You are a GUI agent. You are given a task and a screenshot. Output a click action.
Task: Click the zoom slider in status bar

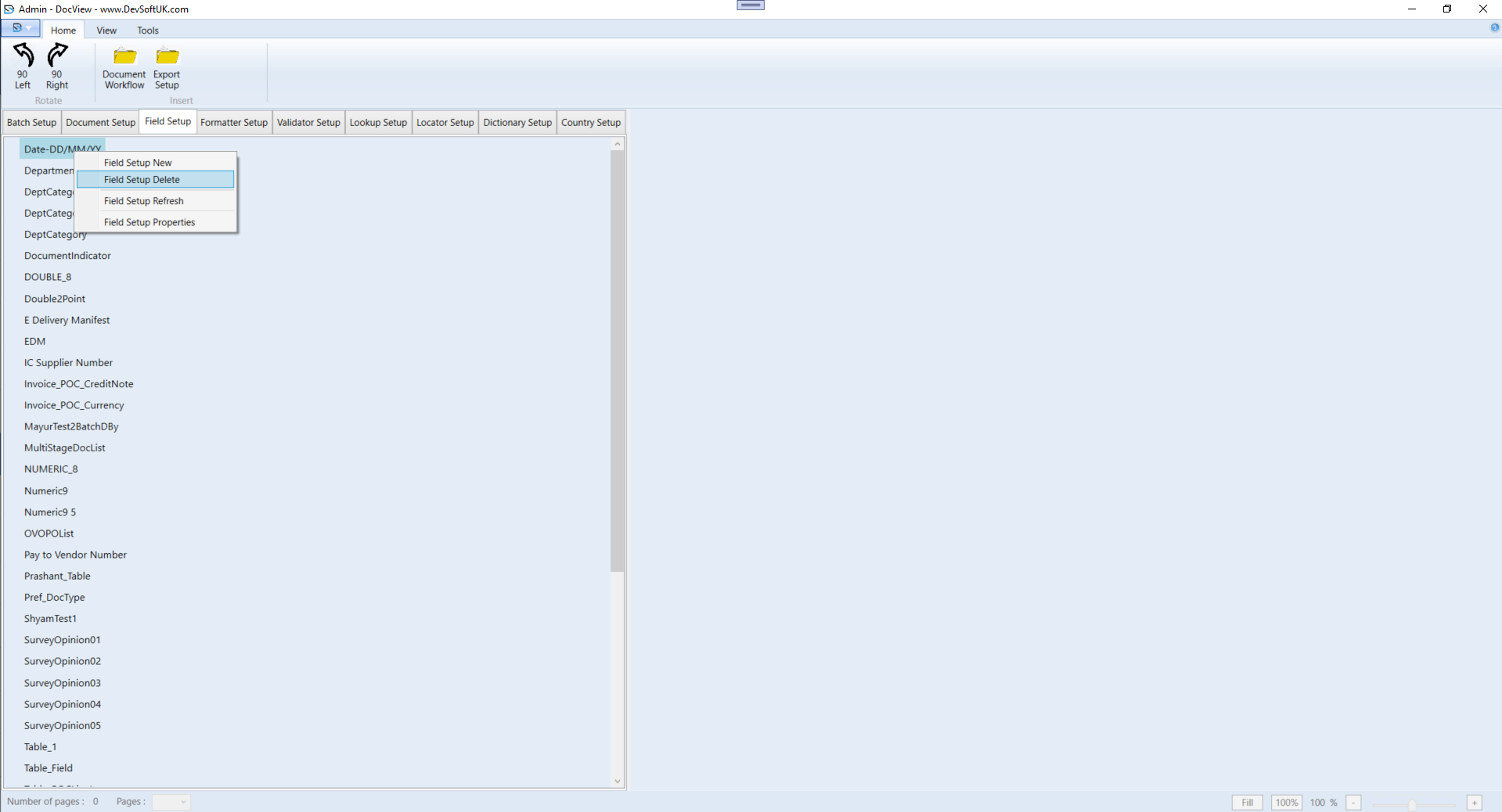1413,803
